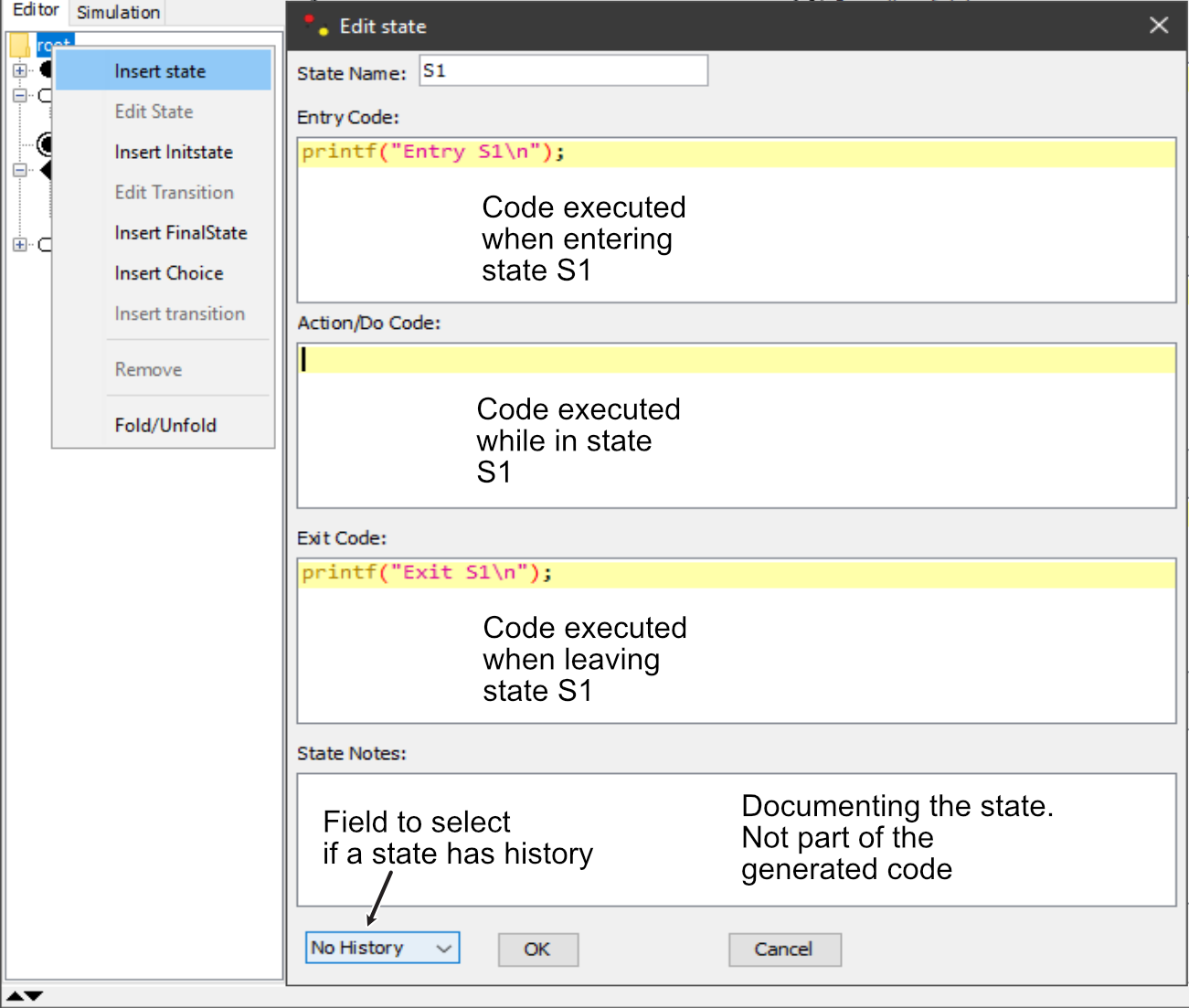Click the black diamond choice icon in tree
This screenshot has width=1189, height=1008.
click(45, 170)
